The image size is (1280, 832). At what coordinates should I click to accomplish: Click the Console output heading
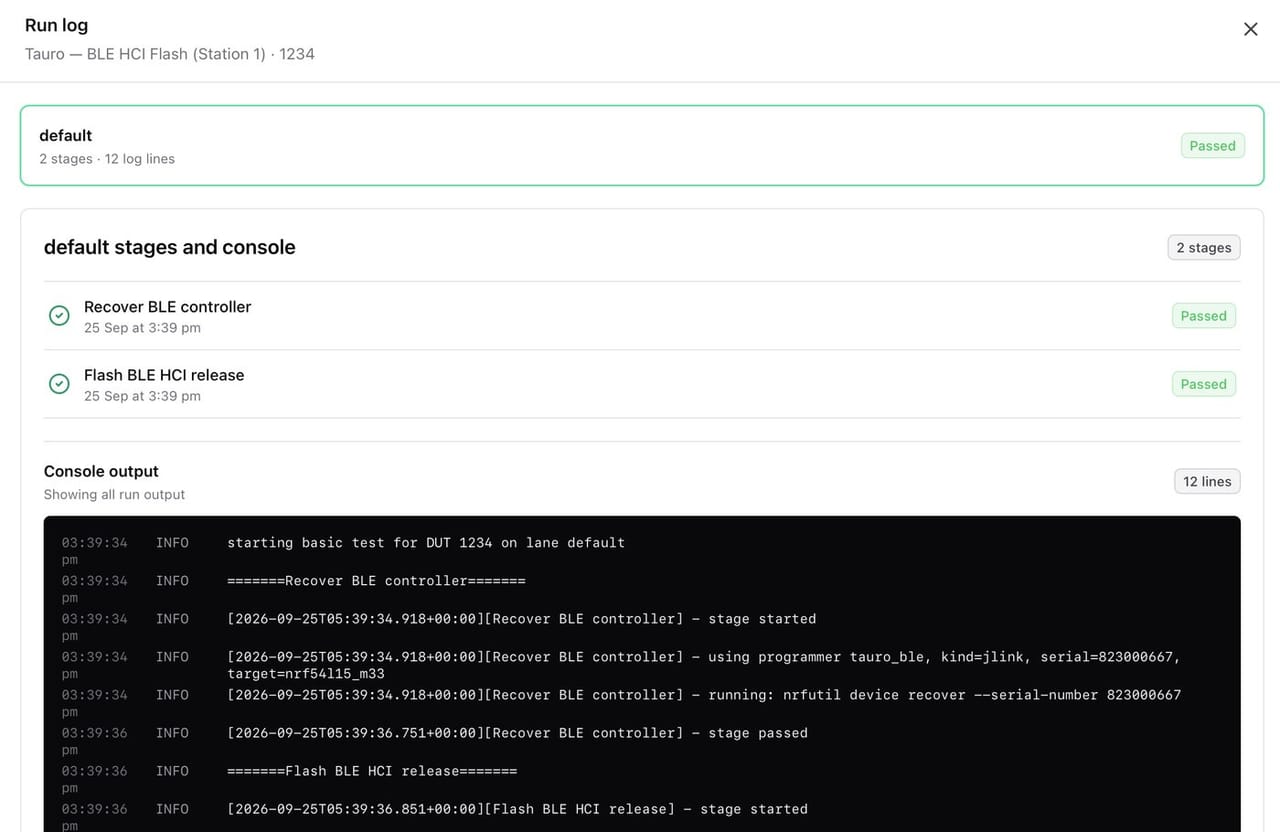101,471
